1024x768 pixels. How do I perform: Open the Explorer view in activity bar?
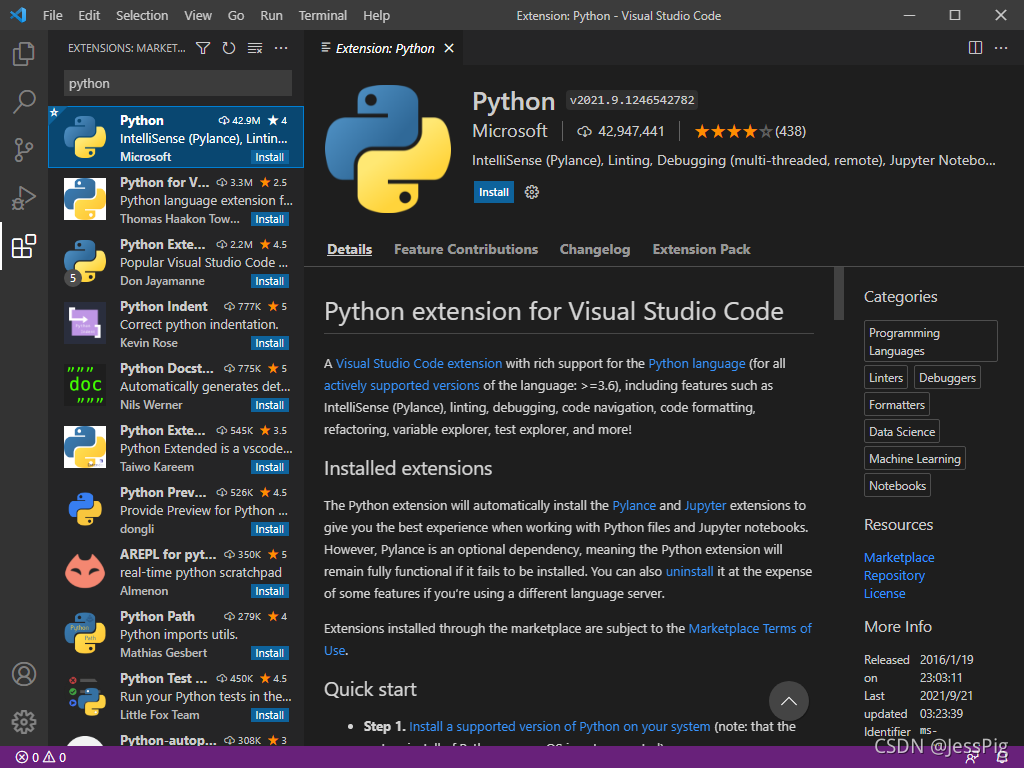(x=24, y=54)
